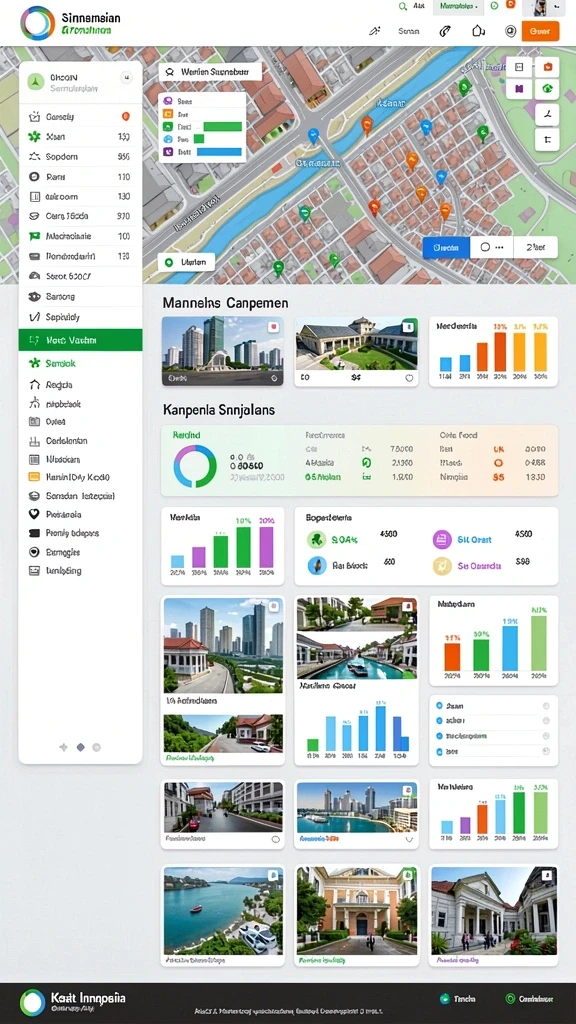
Task: Toggle the small round switch in sidebar header
Action: [126, 78]
